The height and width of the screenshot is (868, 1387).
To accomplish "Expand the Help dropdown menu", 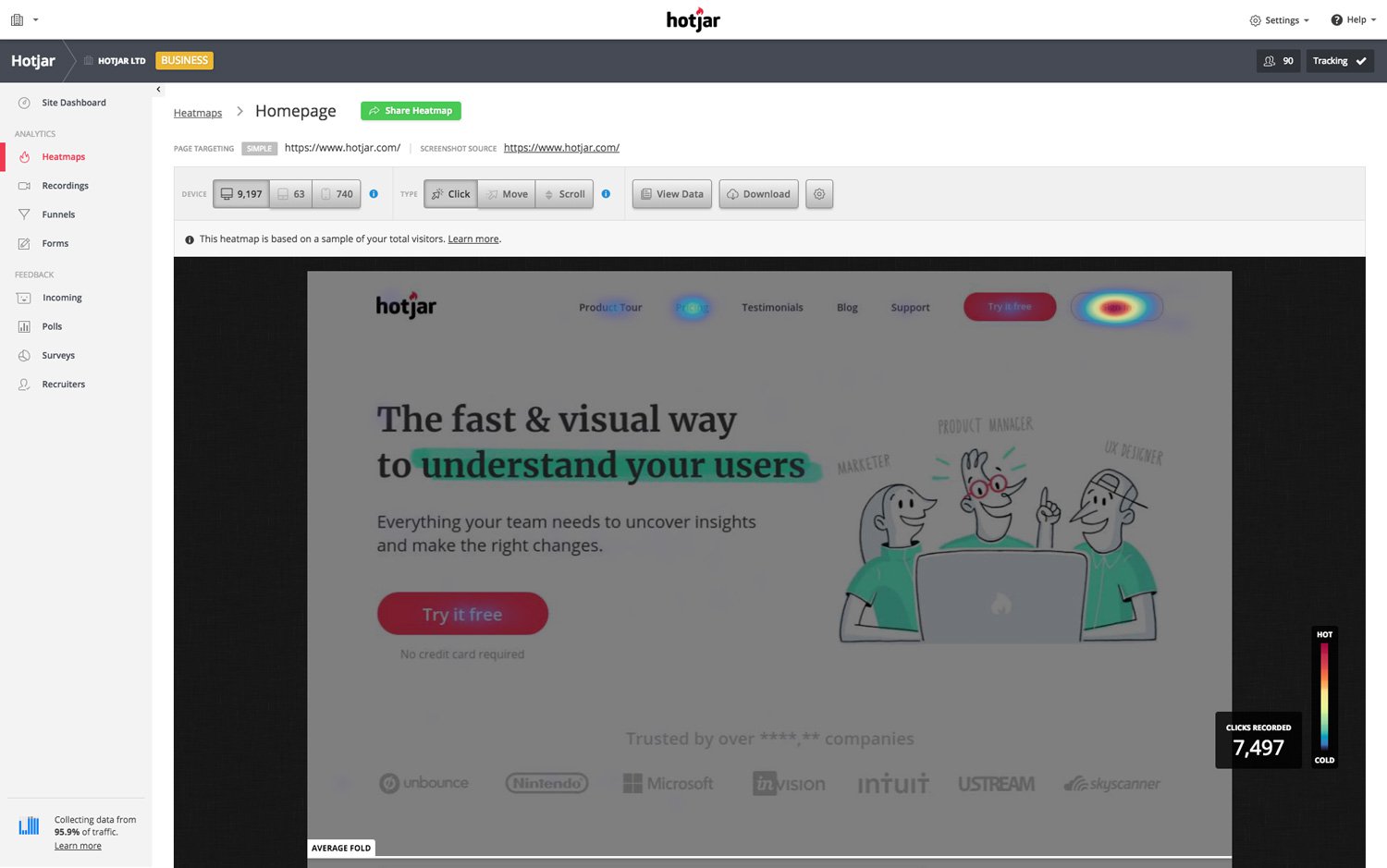I will click(1353, 20).
